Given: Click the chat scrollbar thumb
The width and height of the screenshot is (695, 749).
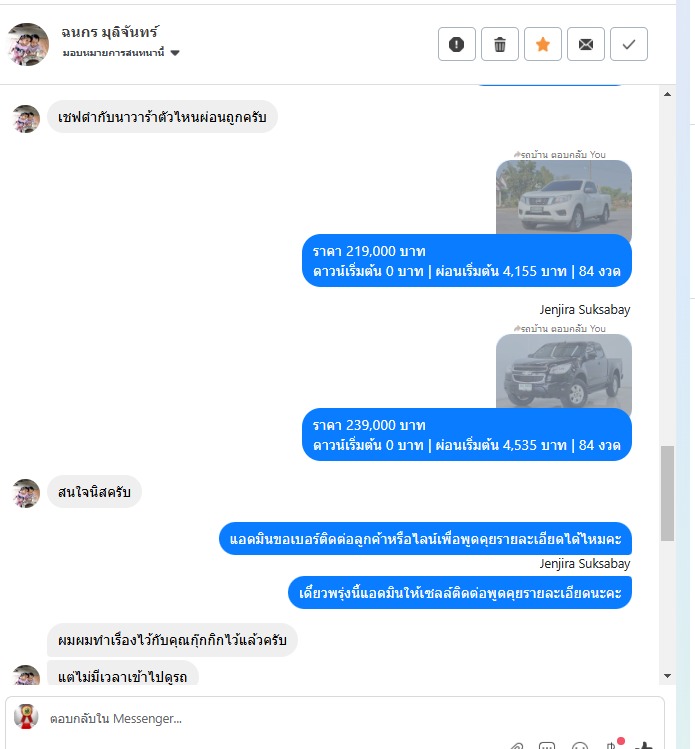Looking at the screenshot, I should click(667, 493).
